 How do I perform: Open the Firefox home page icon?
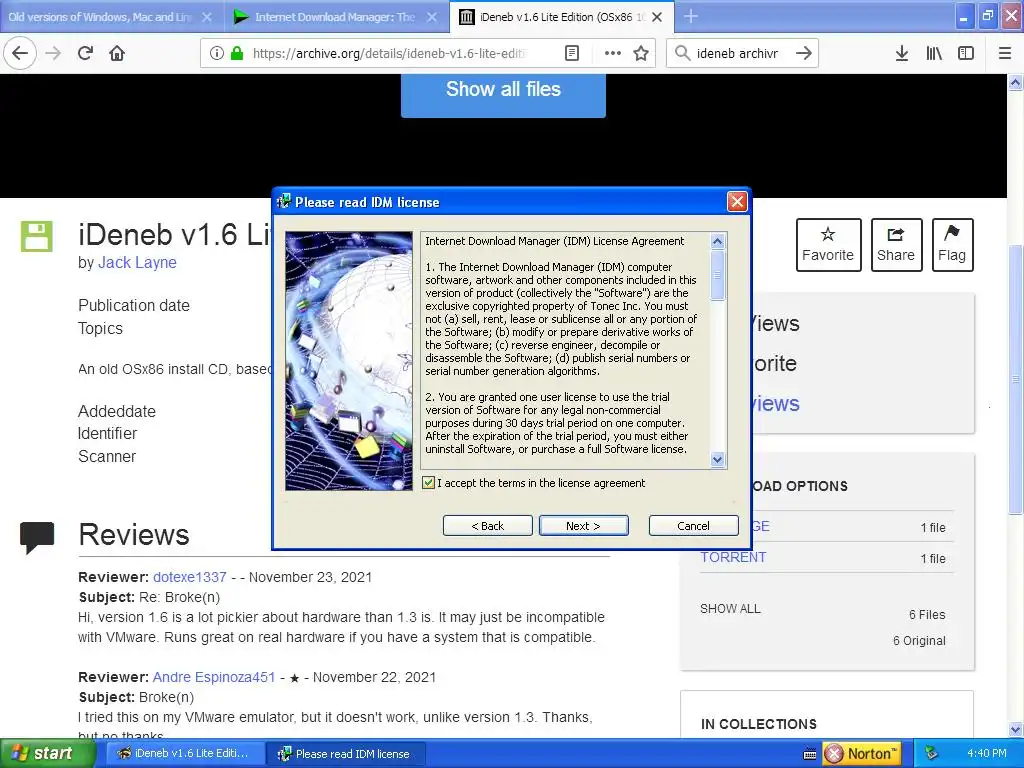coord(117,53)
